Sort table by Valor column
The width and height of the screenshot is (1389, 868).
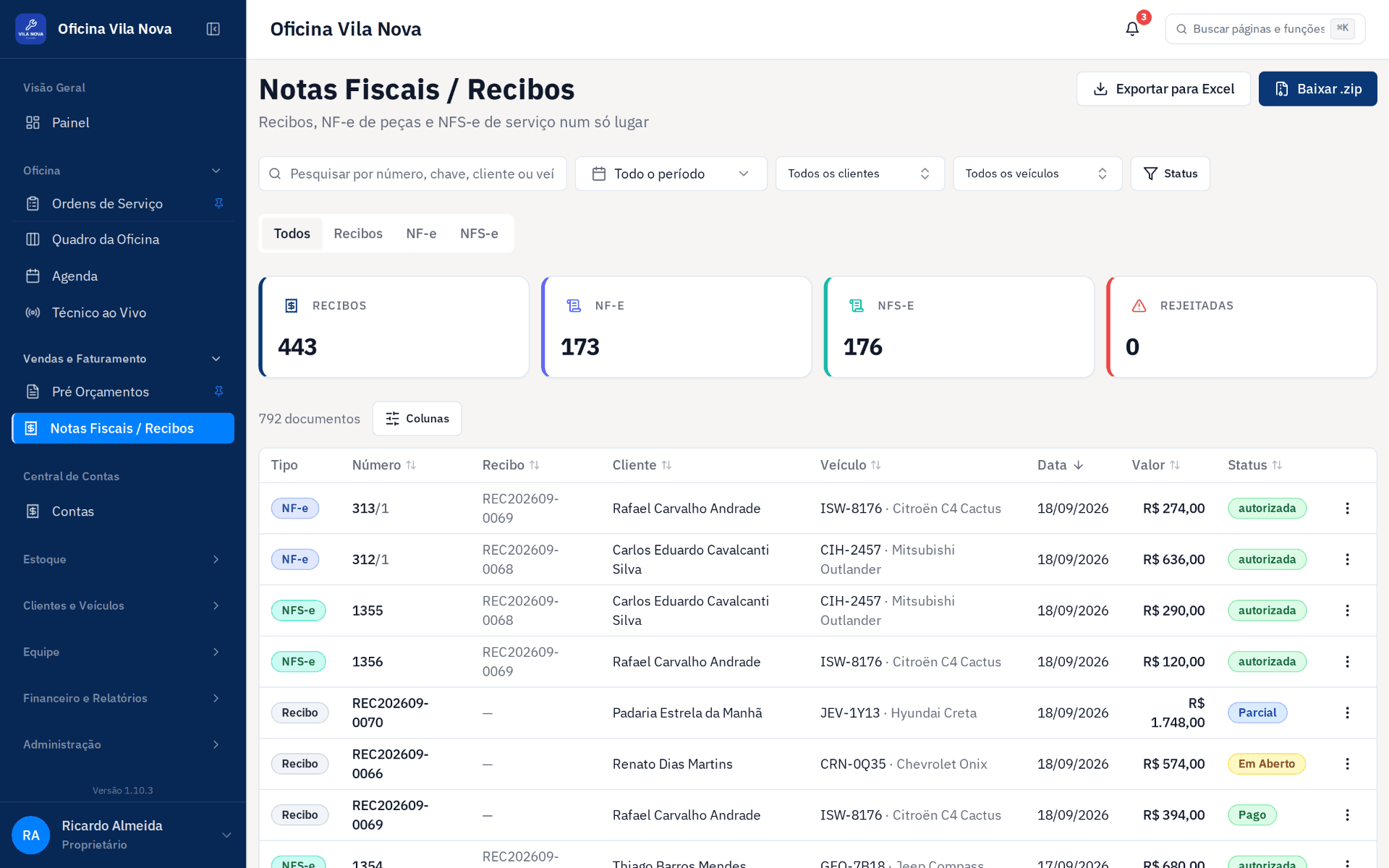click(x=1155, y=465)
